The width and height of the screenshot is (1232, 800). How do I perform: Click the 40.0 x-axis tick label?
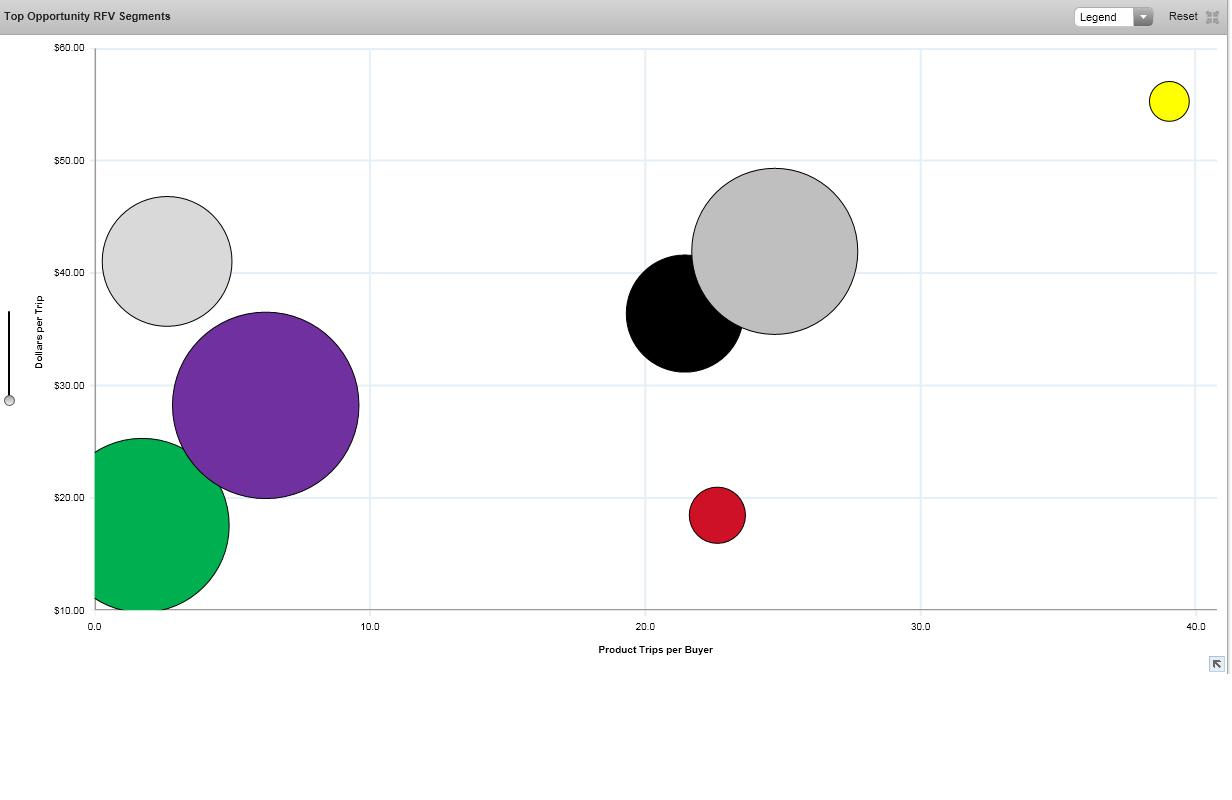coord(1195,627)
